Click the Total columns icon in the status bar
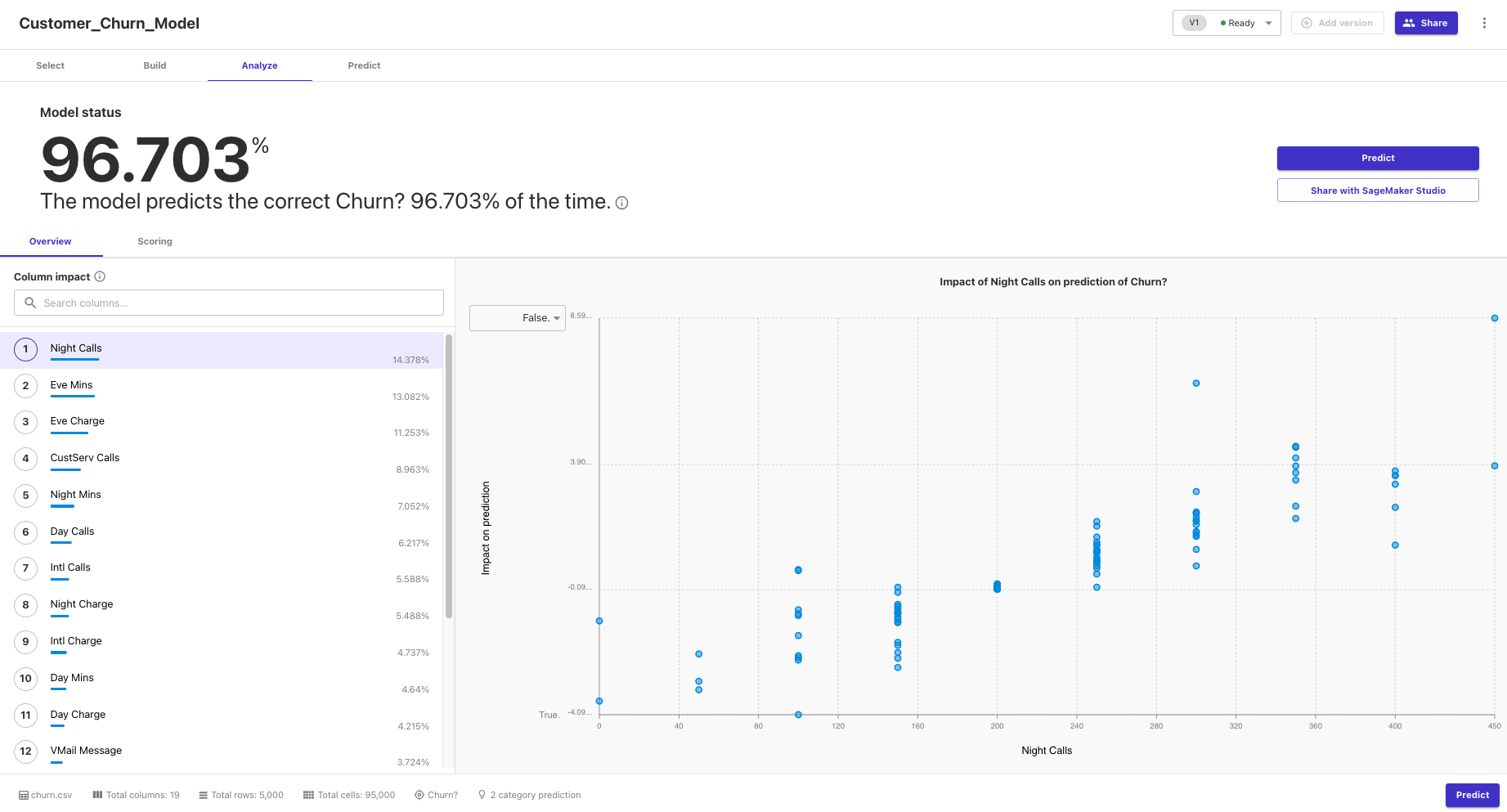This screenshot has height=812, width=1507. click(96, 794)
